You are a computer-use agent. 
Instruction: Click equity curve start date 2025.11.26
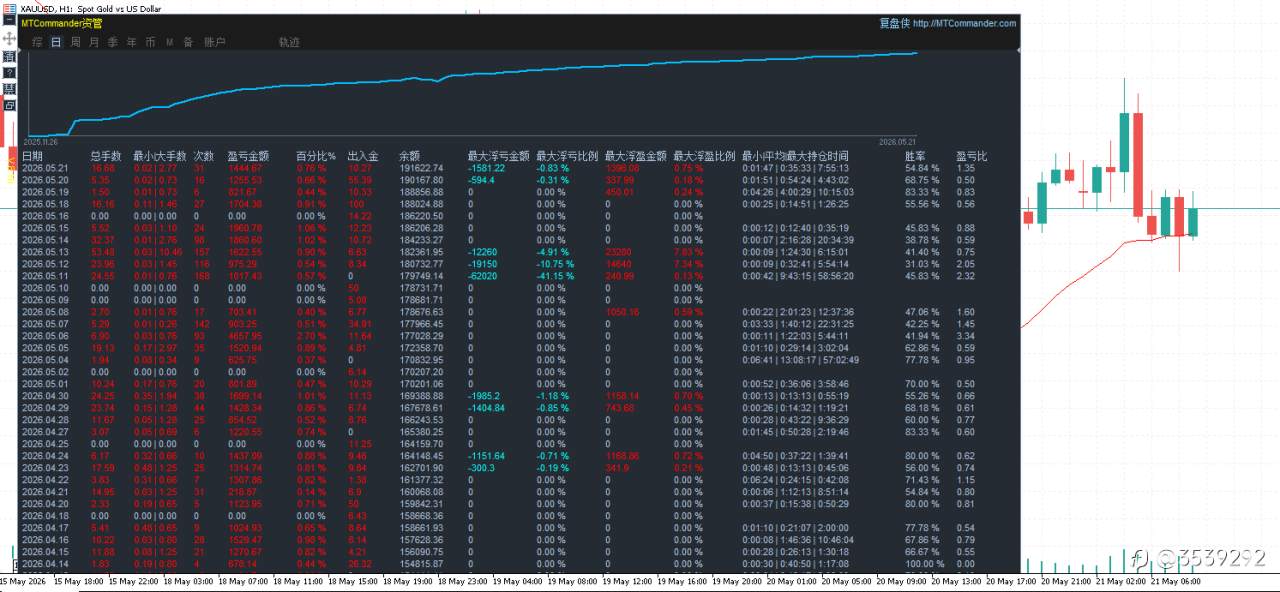42,142
